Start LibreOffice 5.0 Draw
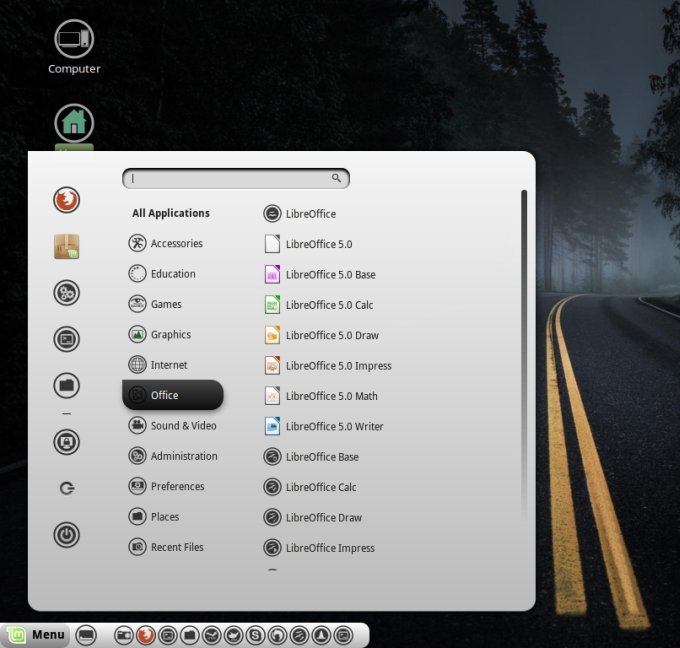Viewport: 680px width, 648px height. click(x=332, y=335)
